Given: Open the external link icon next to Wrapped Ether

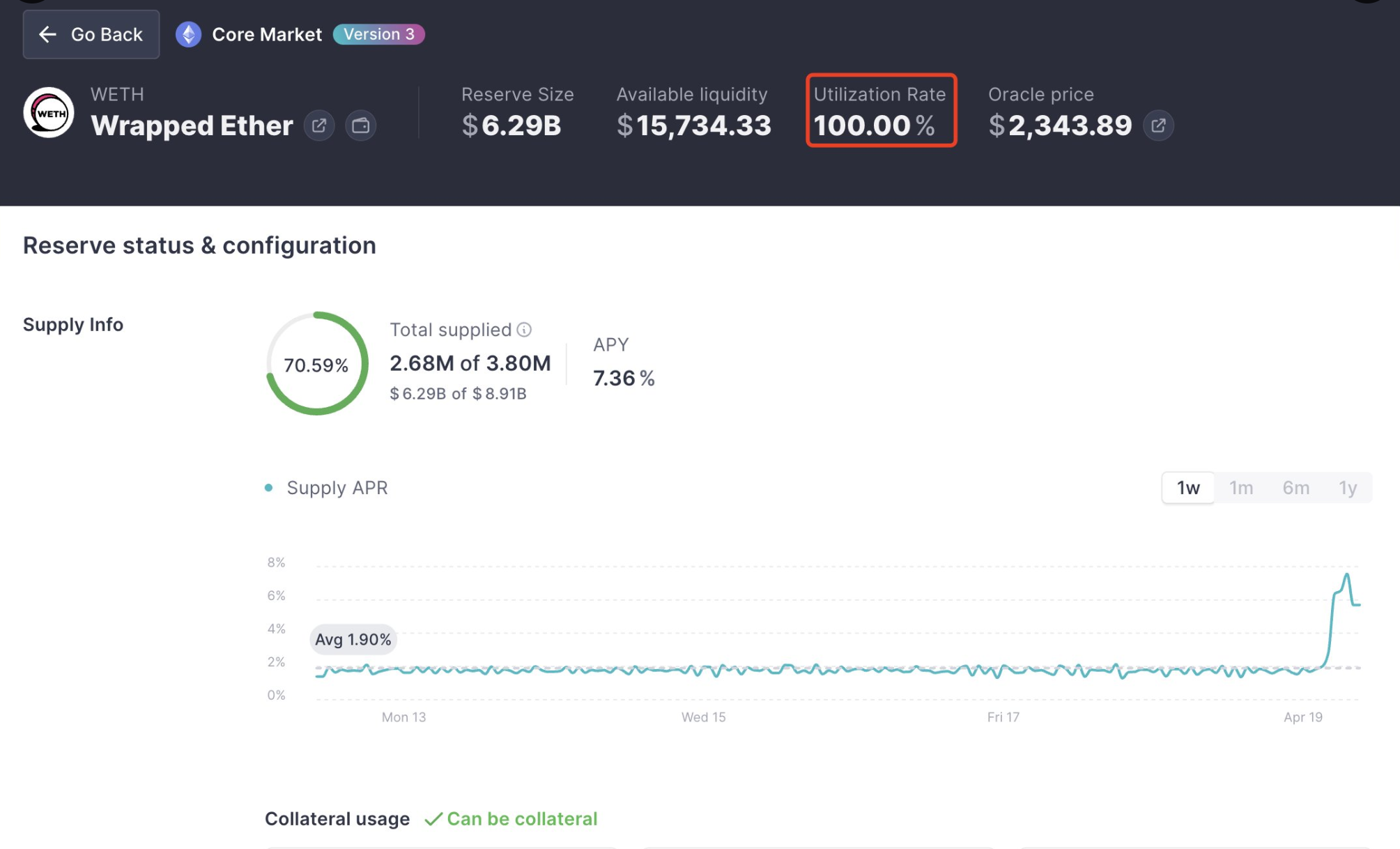Looking at the screenshot, I should 319,125.
